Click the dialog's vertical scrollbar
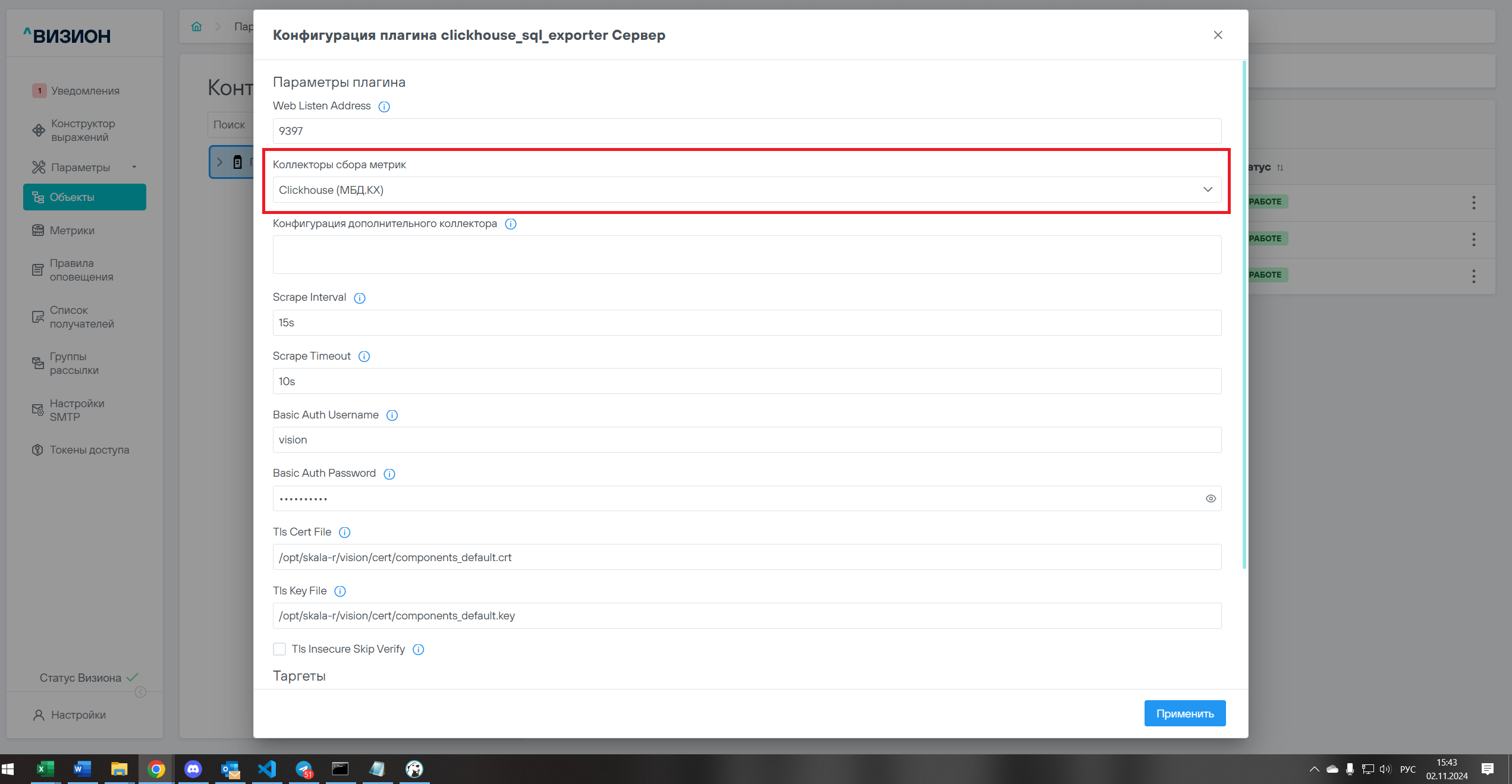Viewport: 1512px width, 784px height. point(1244,315)
